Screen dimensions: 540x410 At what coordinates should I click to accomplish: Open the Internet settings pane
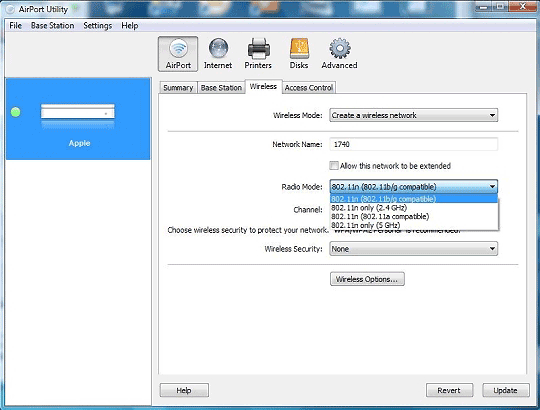tap(218, 54)
